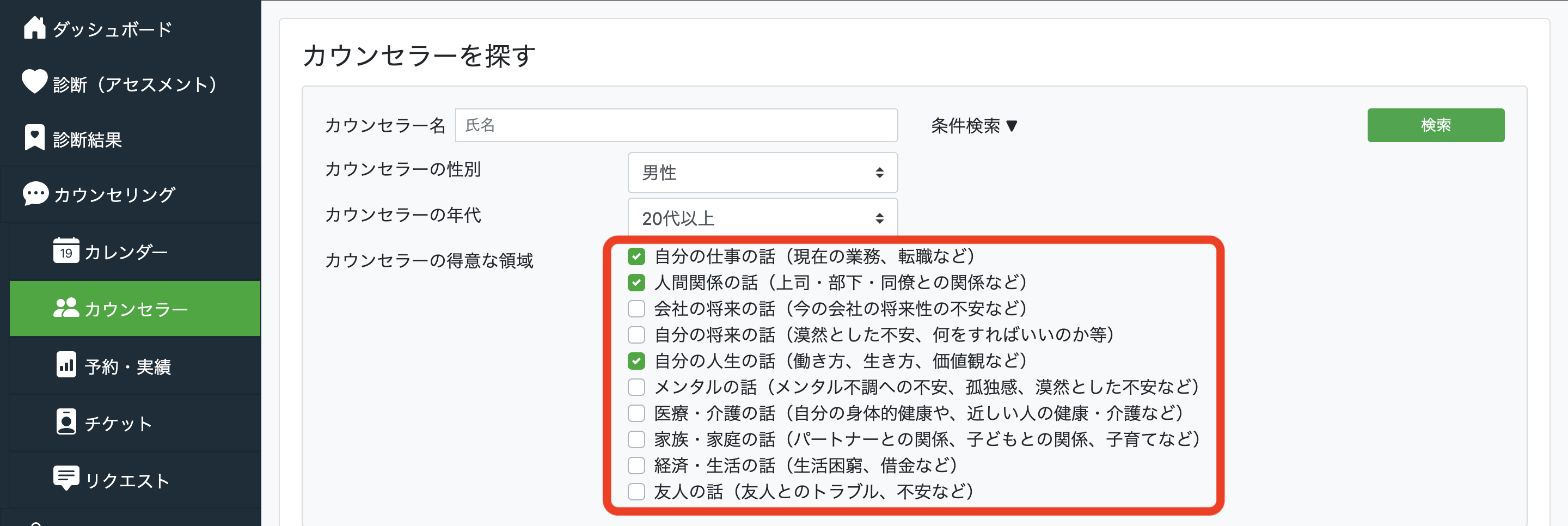Screen dimensions: 1568x526
Task: Check 会社の将来の話 checkbox
Action: pyautogui.click(x=636, y=309)
